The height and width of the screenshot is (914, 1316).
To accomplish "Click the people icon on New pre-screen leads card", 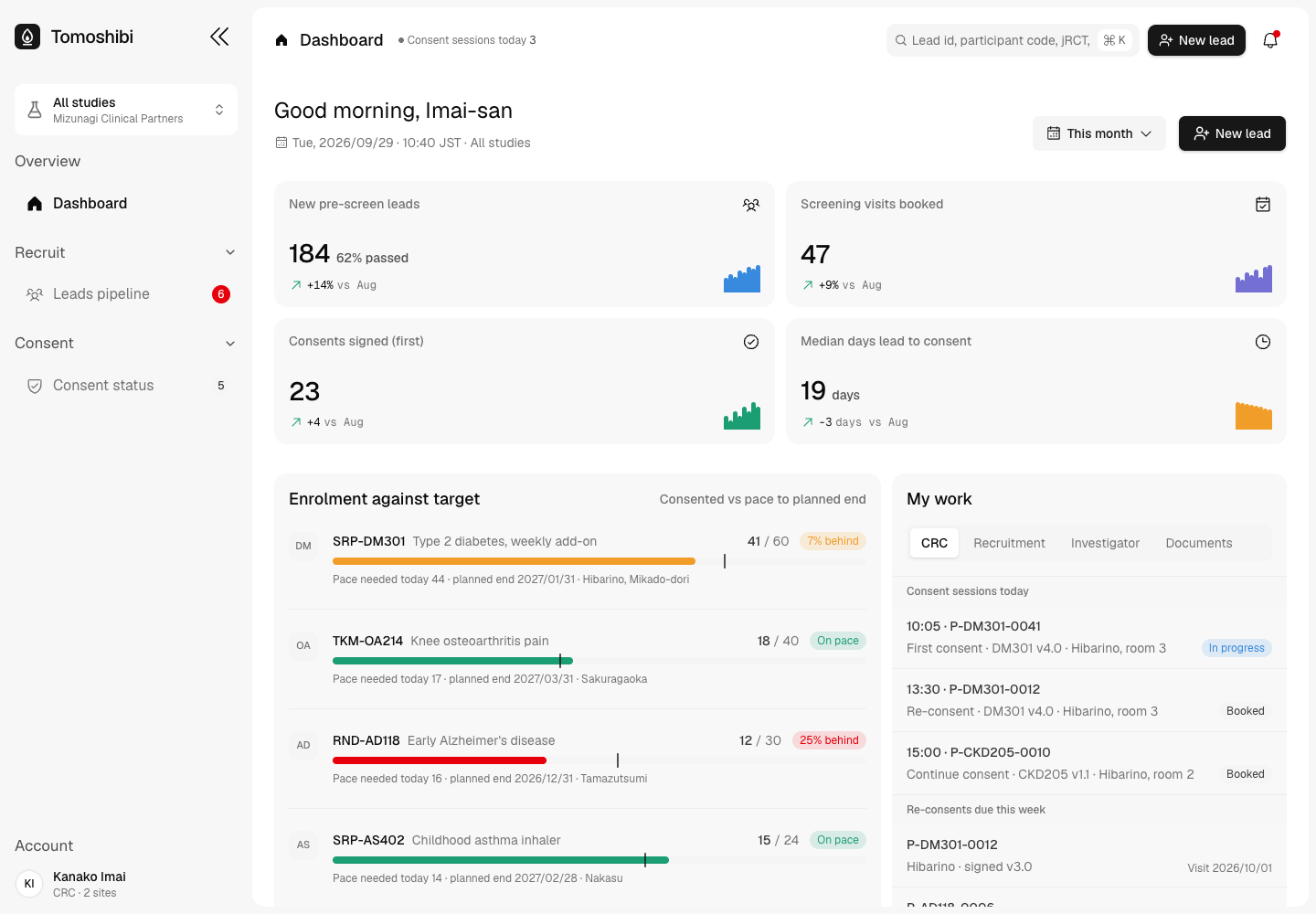I will (x=751, y=205).
